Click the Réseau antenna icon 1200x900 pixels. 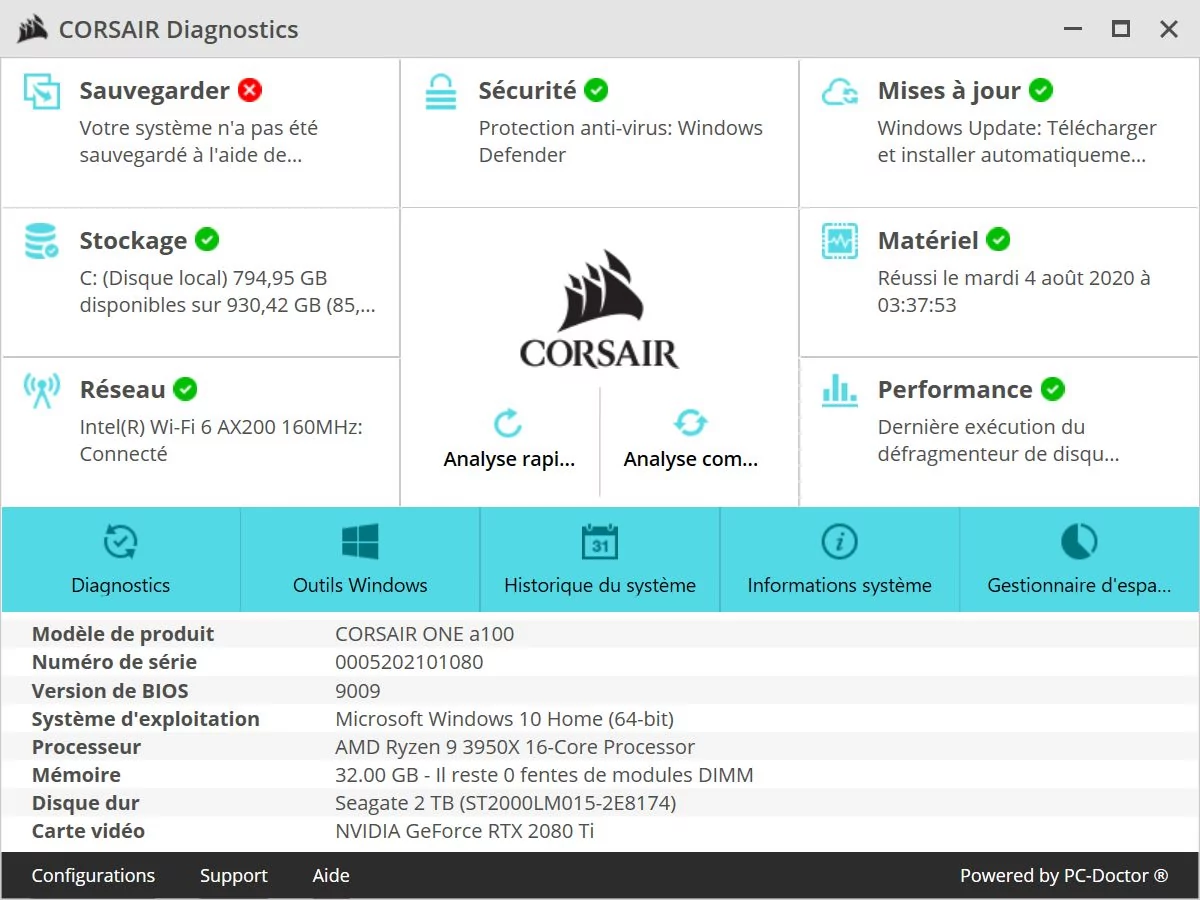tap(42, 391)
